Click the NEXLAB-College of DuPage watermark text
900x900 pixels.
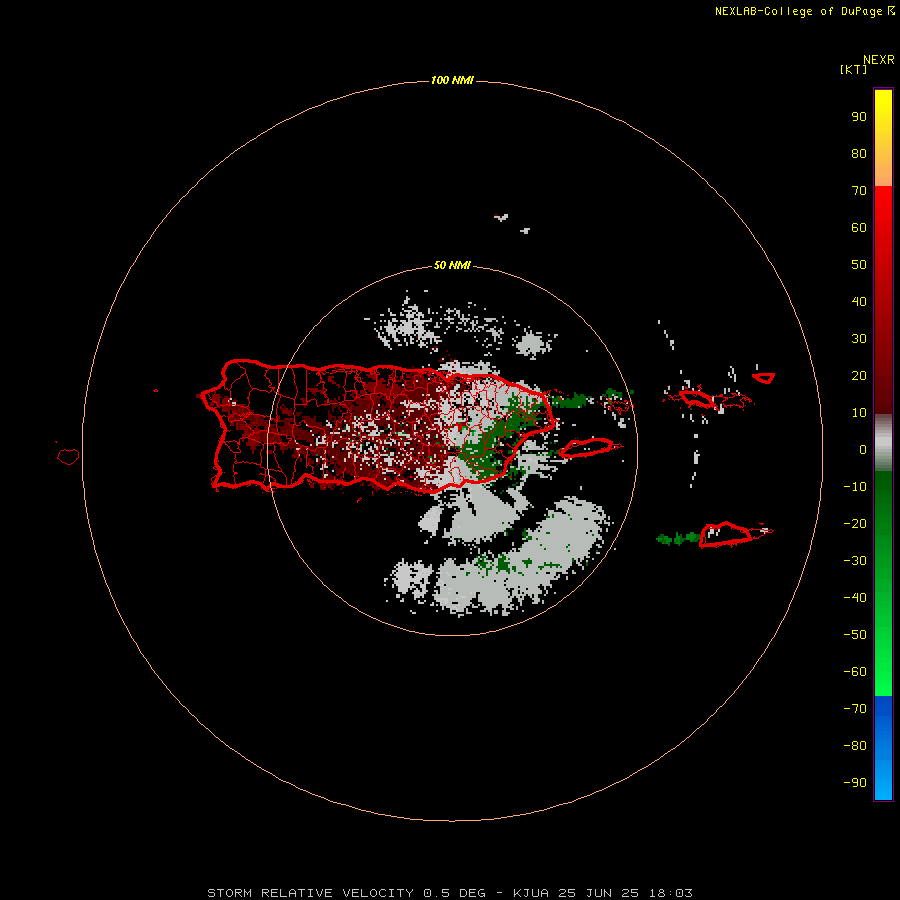805,11
